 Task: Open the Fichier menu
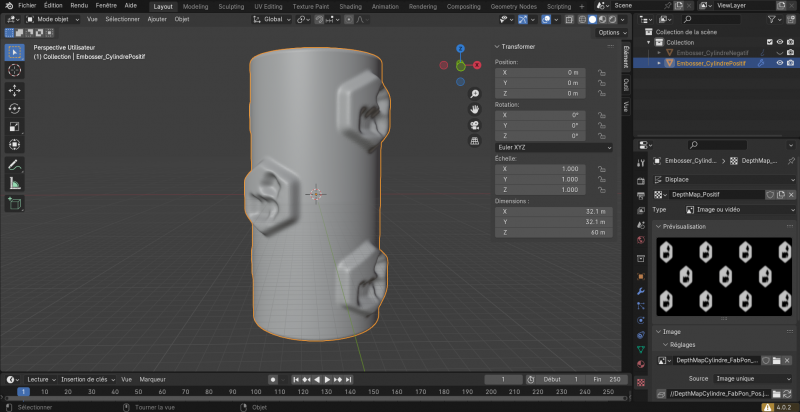click(x=27, y=6)
